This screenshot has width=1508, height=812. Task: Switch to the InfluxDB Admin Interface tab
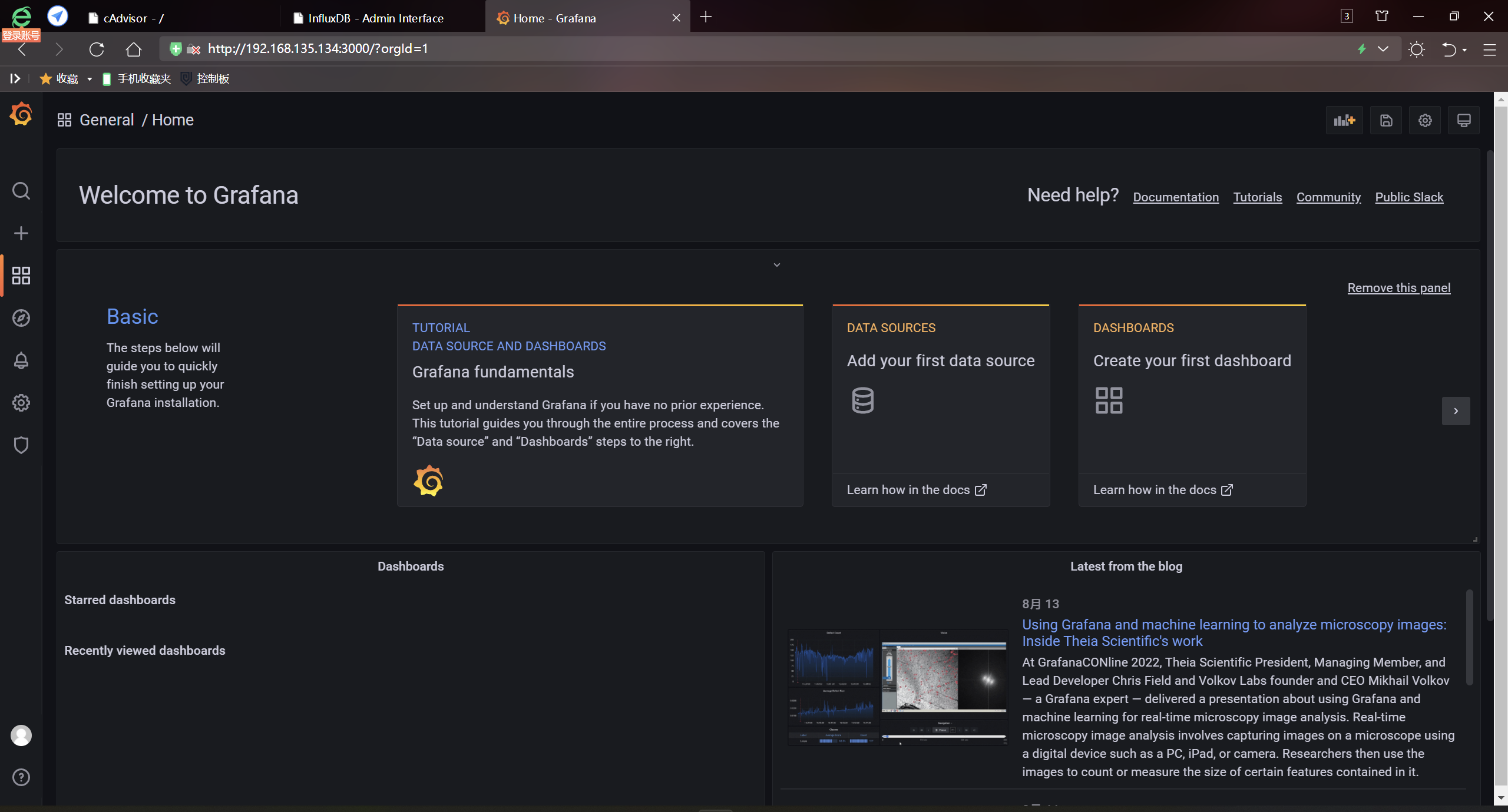coord(383,18)
